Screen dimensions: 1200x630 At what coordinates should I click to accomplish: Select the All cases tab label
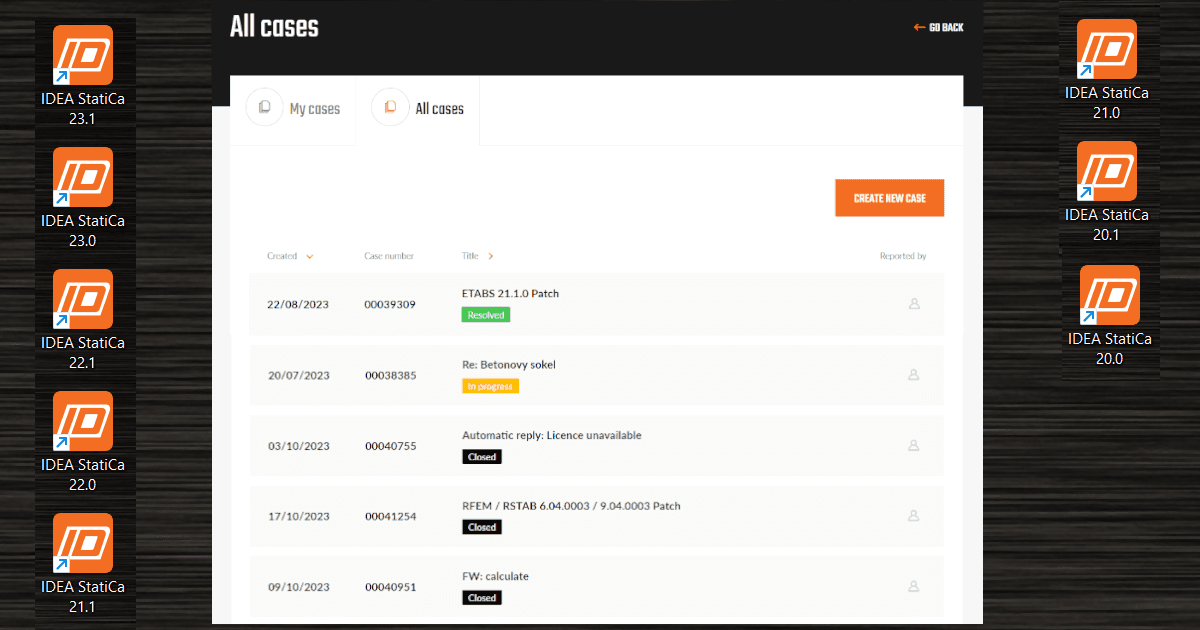point(440,109)
